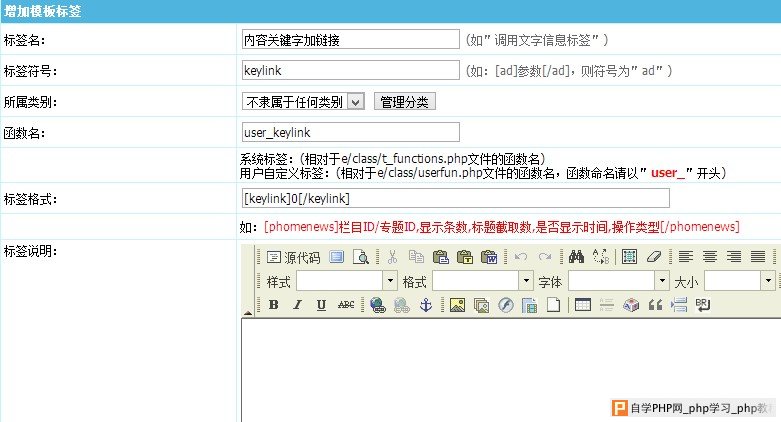The width and height of the screenshot is (781, 422).
Task: Click the 函数名 user_keylink input field
Action: coord(350,132)
